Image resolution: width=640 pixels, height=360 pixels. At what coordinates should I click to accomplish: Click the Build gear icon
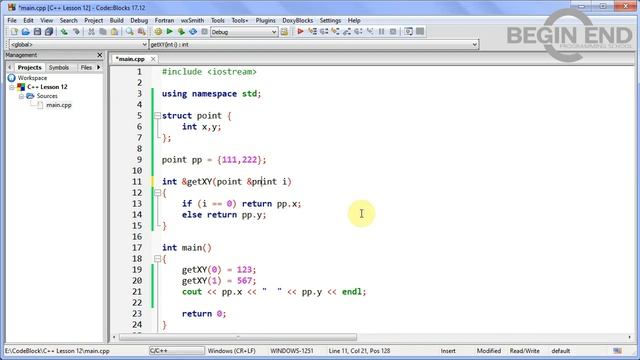click(x=158, y=32)
